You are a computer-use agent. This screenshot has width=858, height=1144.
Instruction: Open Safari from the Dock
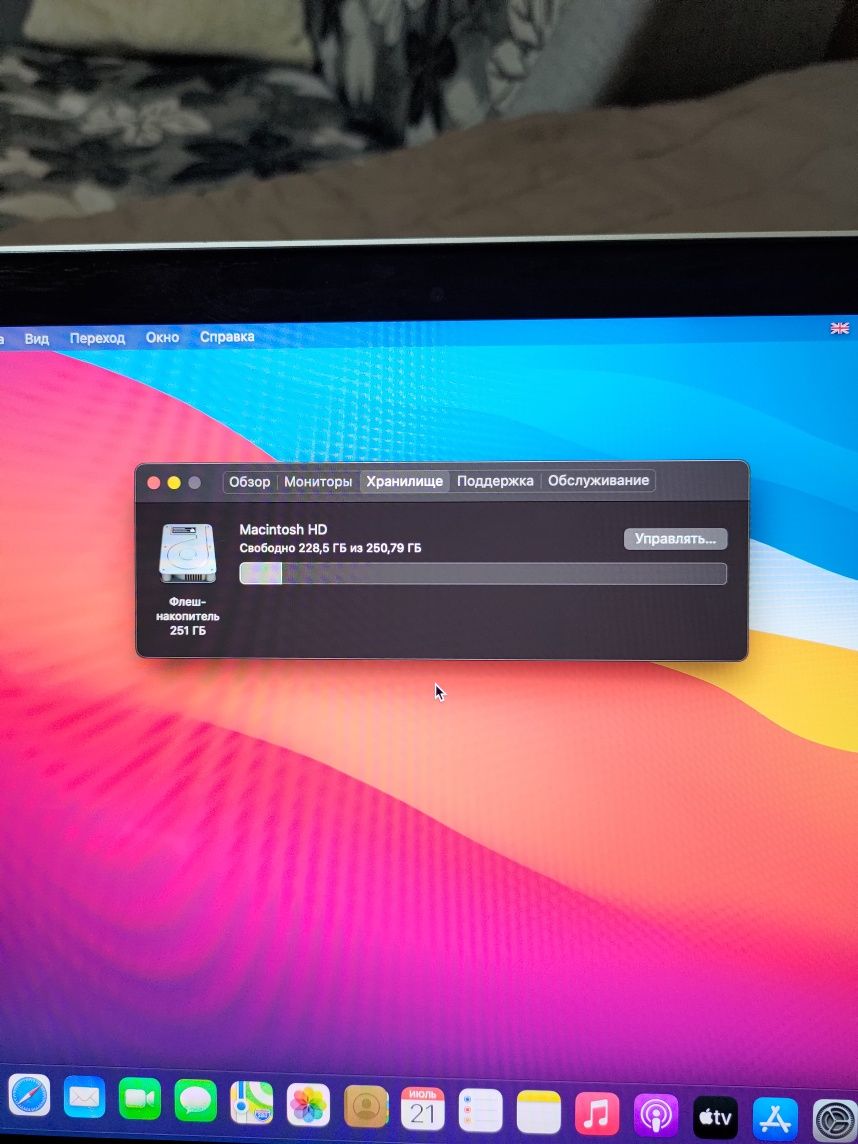pyautogui.click(x=29, y=1094)
